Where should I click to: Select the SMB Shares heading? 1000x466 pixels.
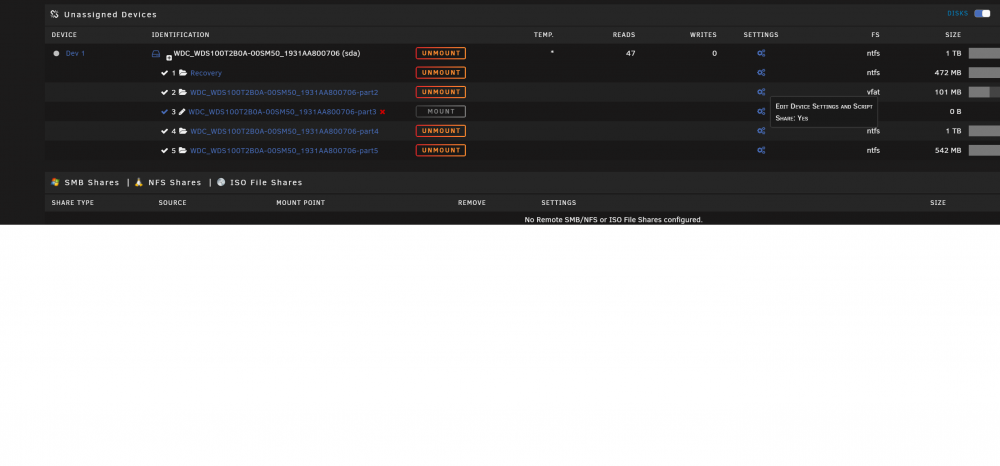(x=92, y=182)
